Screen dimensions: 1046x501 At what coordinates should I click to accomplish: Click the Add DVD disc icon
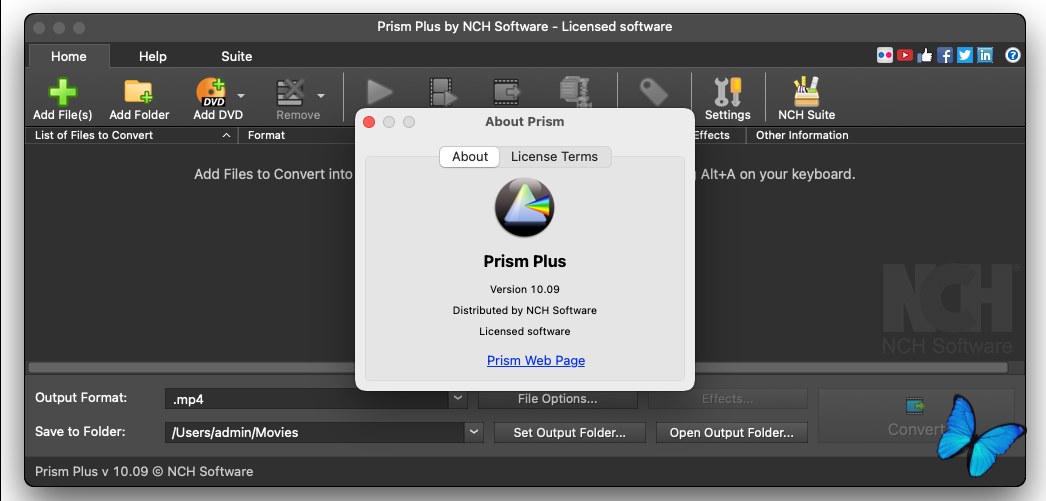point(211,93)
